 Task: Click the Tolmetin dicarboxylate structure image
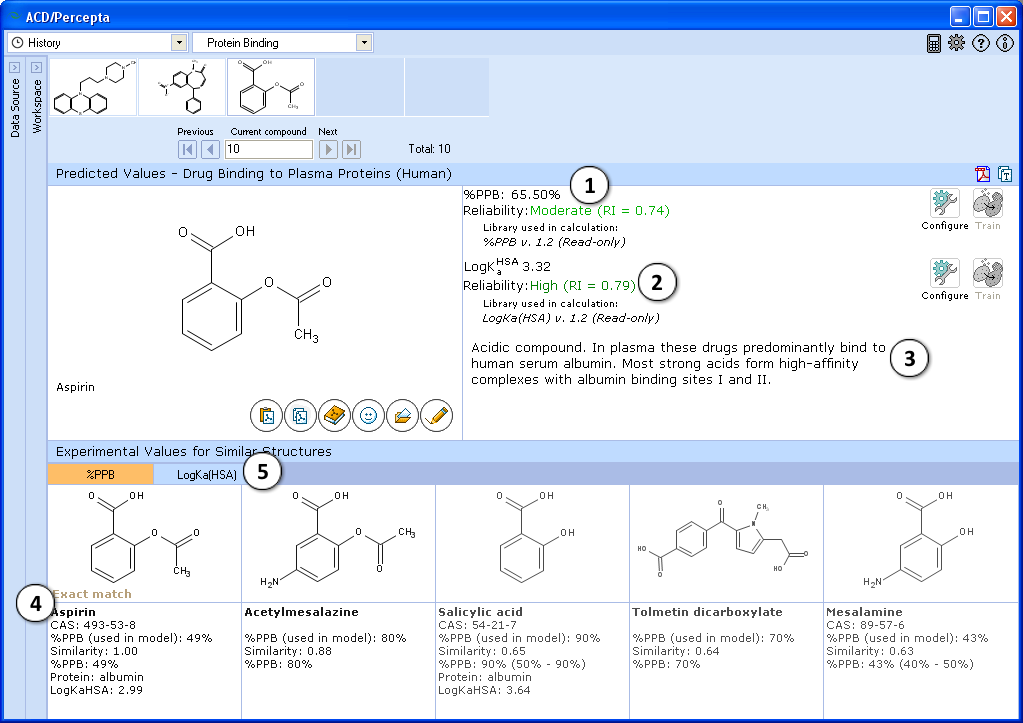click(723, 539)
